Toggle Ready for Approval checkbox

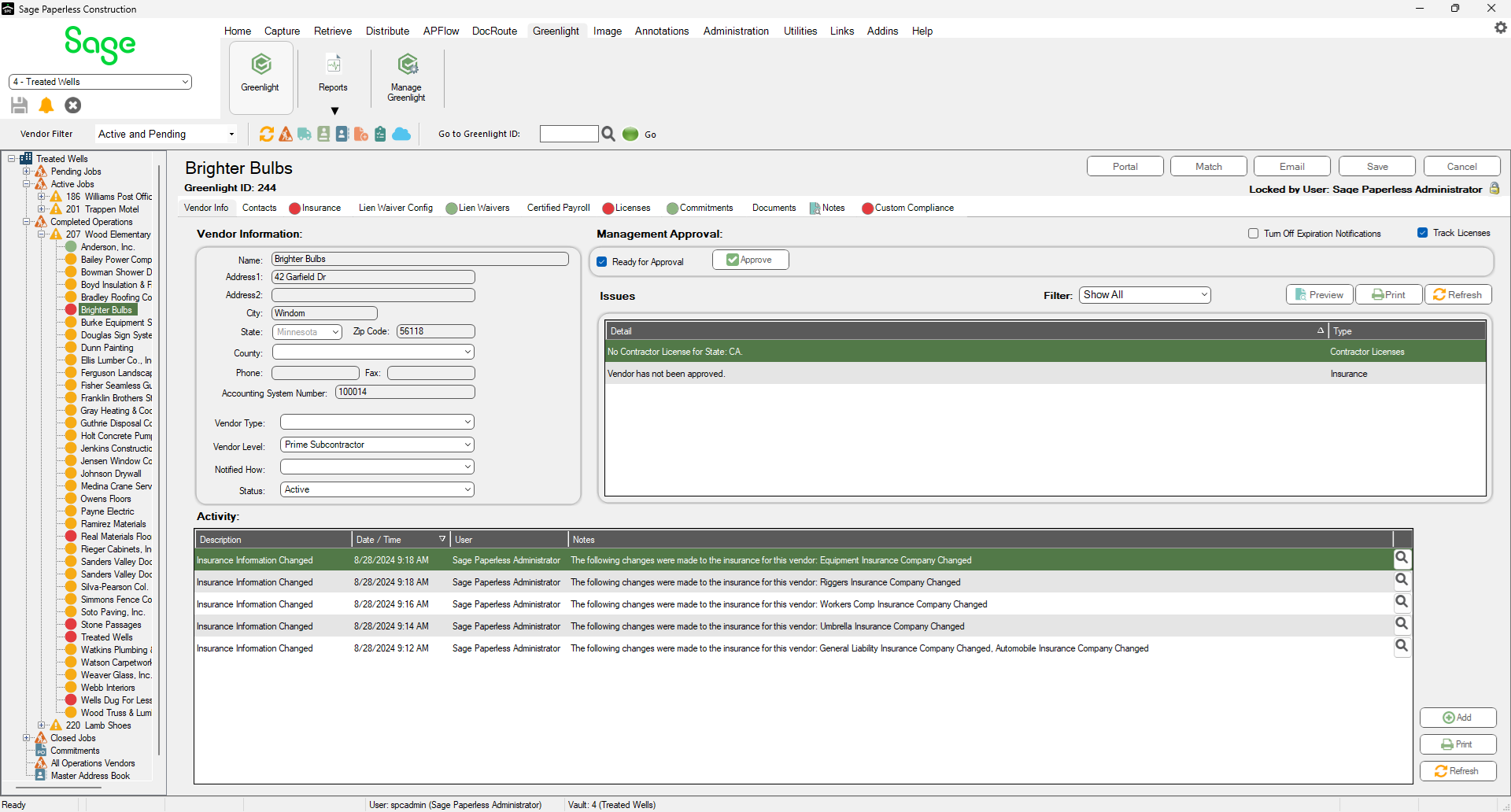pyautogui.click(x=602, y=262)
